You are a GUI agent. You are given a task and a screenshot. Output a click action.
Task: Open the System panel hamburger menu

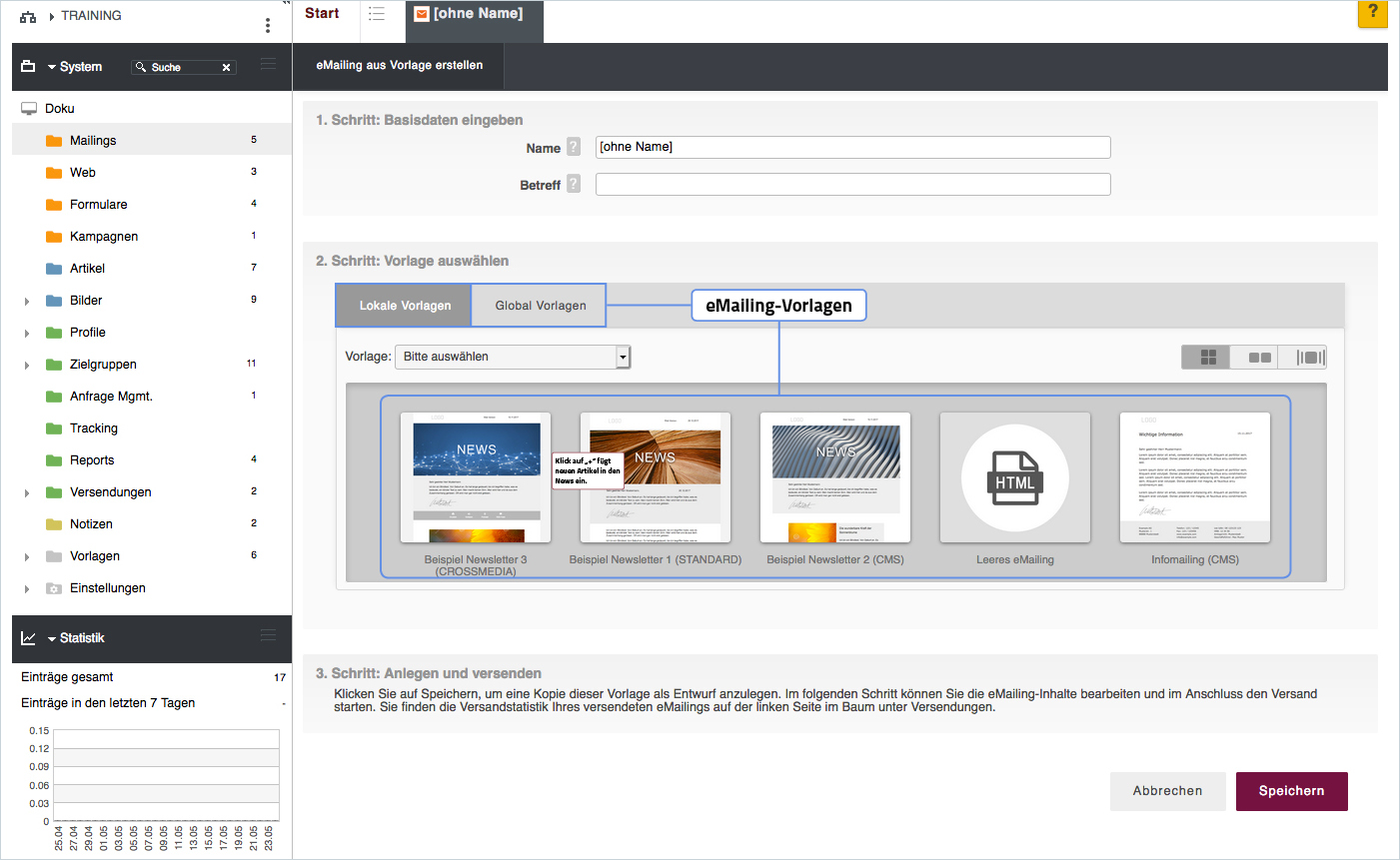(x=268, y=65)
